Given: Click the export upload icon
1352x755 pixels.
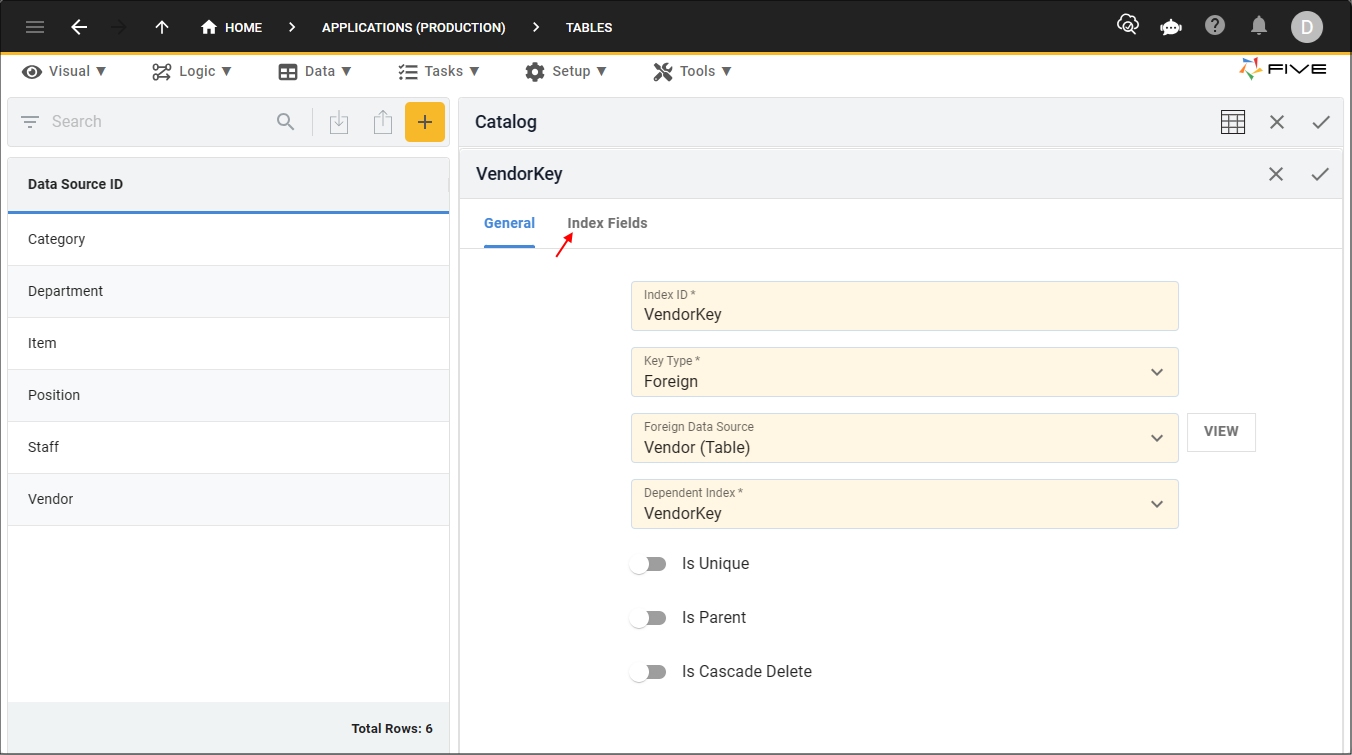Looking at the screenshot, I should click(382, 122).
